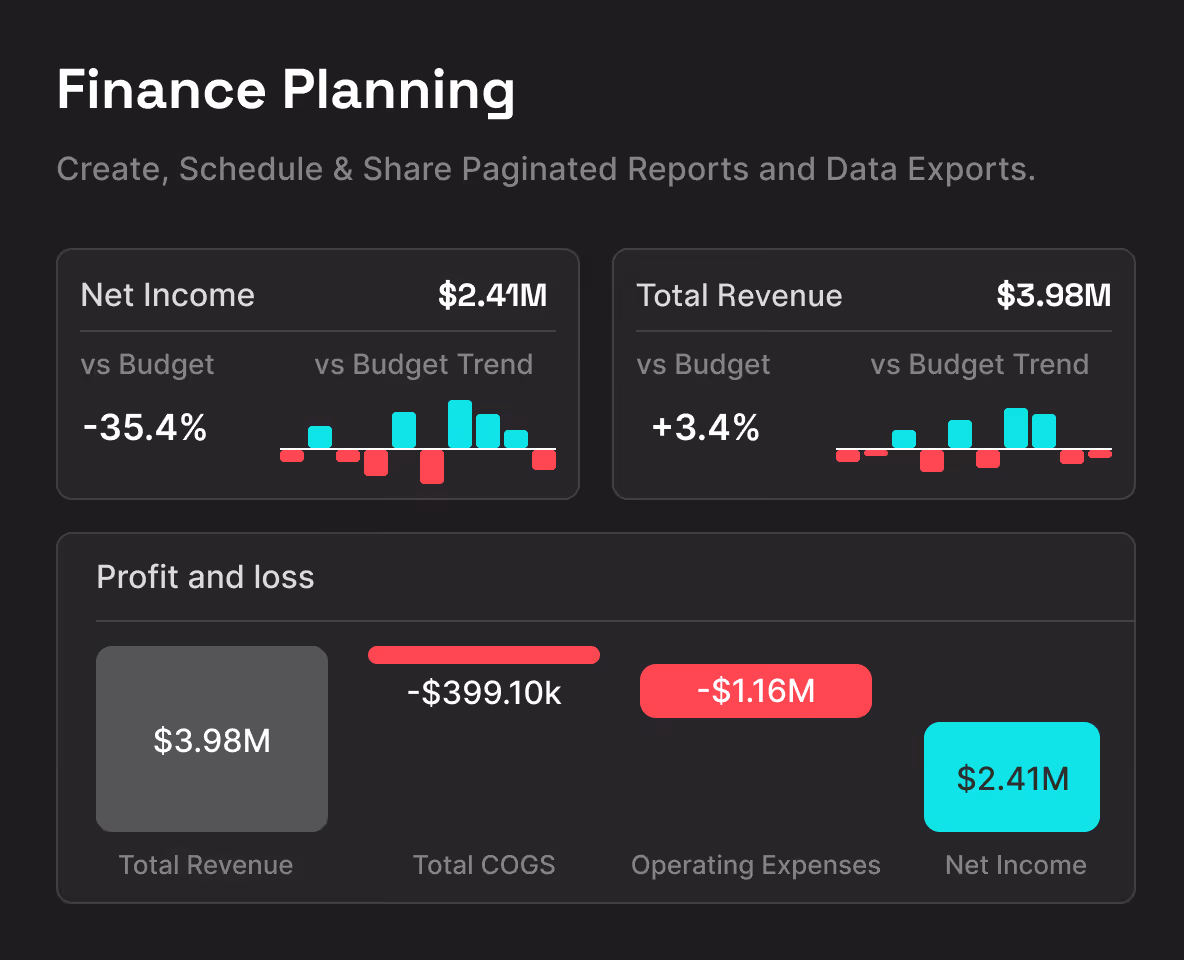Click the Total Revenue card title

[x=739, y=295]
